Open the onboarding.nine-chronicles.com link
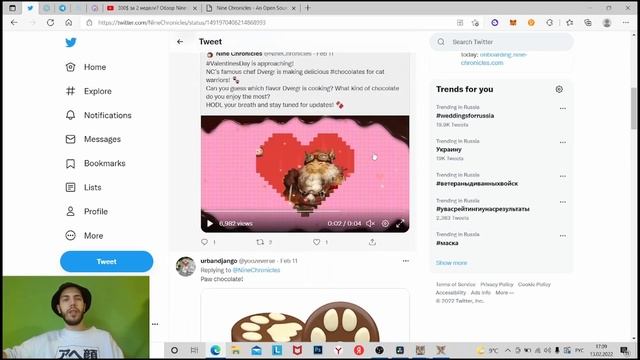640x360 pixels. pos(493,58)
